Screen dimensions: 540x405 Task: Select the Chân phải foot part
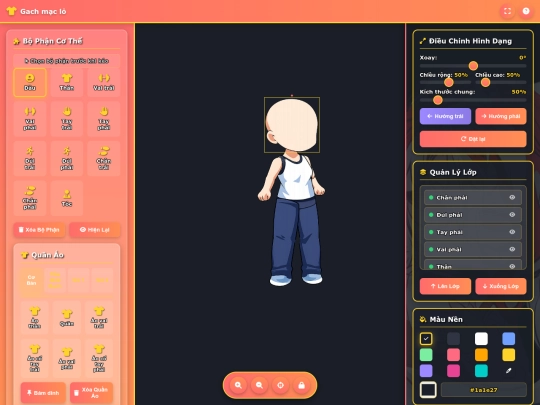[x=30, y=198]
